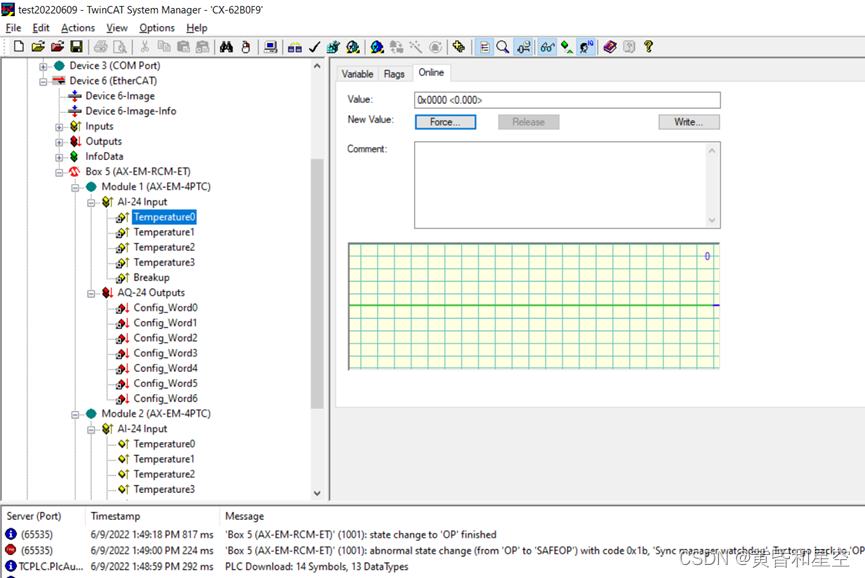Toggle the Show Online Data toolbar icon
Viewport: 865px width, 578px height.
click(x=484, y=47)
